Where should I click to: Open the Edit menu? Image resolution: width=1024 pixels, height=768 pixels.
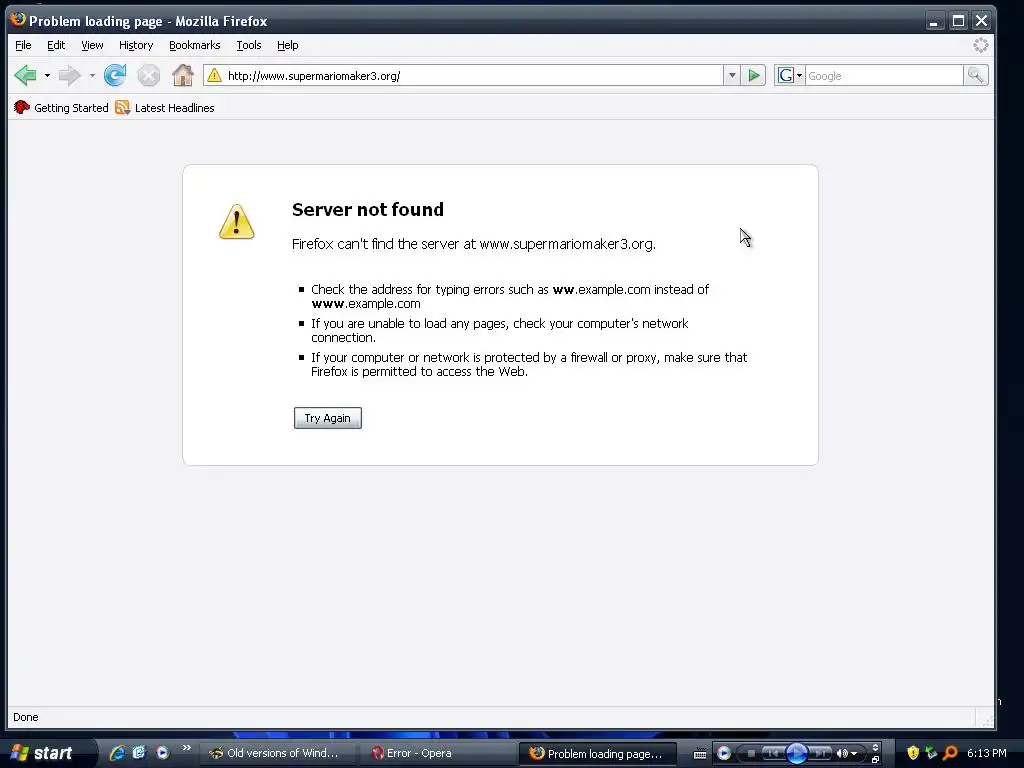[x=56, y=45]
